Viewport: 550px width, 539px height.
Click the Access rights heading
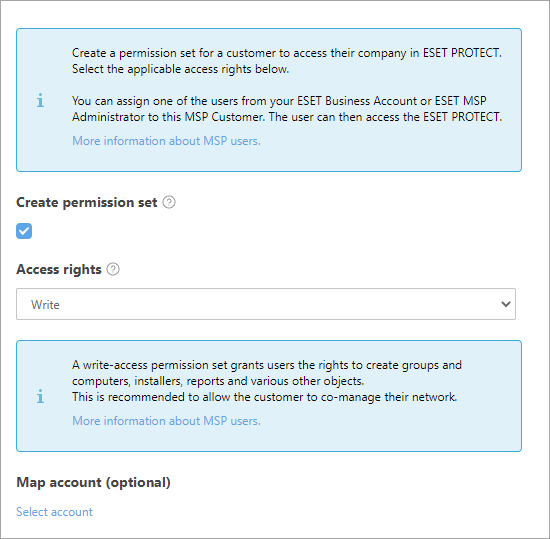(59, 270)
